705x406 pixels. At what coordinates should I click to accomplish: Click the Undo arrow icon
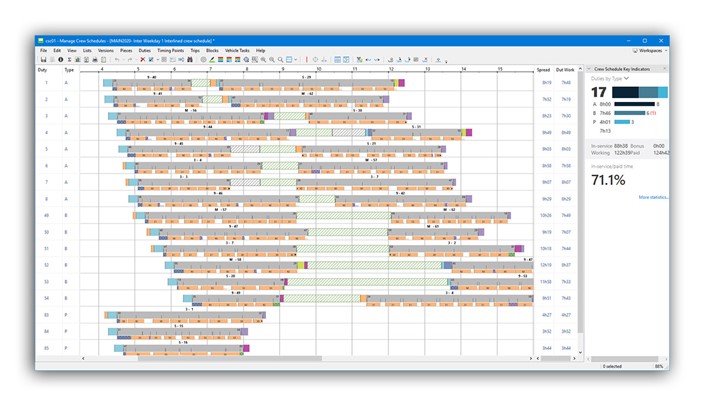[x=117, y=59]
